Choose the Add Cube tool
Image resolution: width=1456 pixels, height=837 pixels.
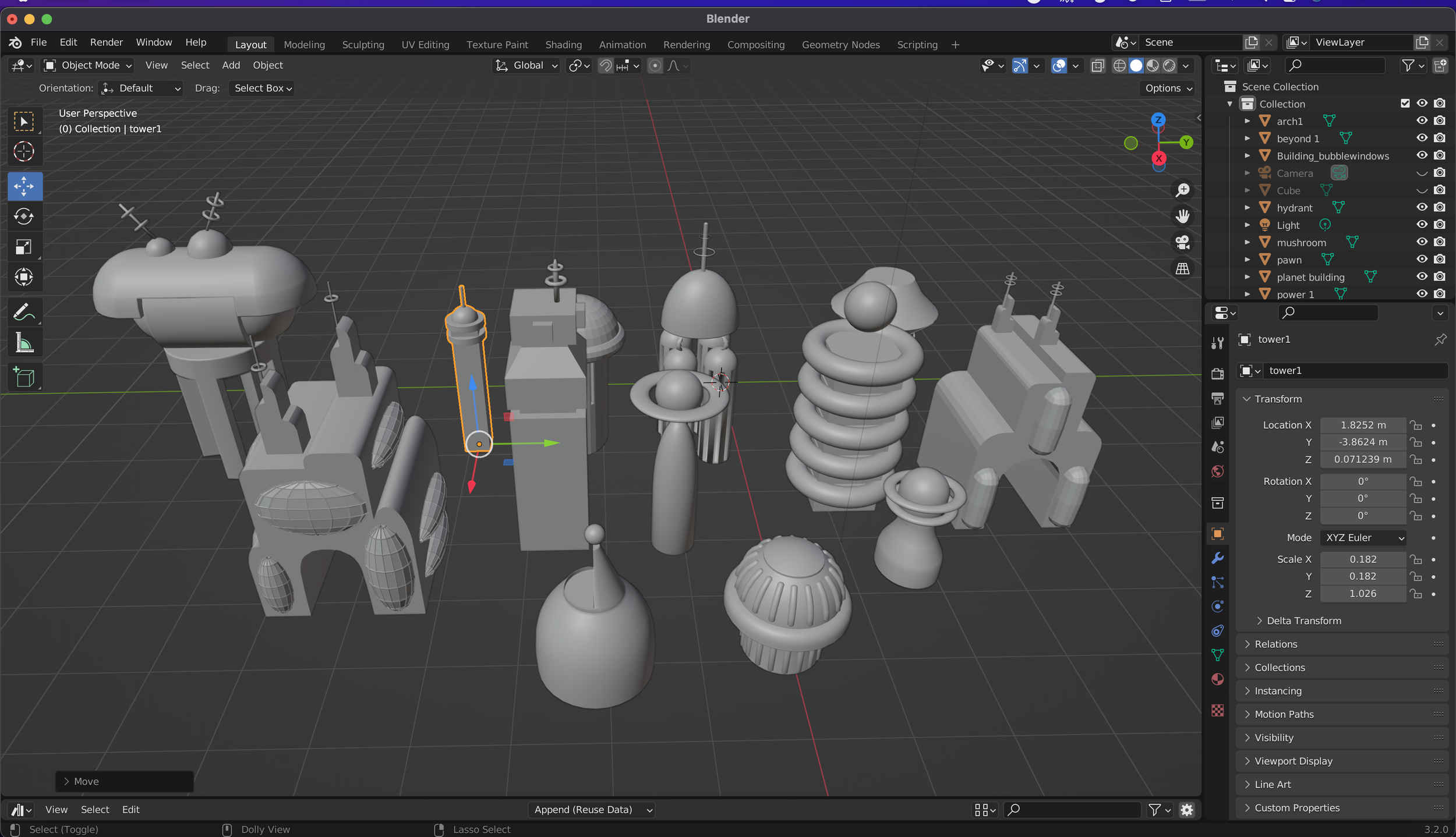click(24, 378)
